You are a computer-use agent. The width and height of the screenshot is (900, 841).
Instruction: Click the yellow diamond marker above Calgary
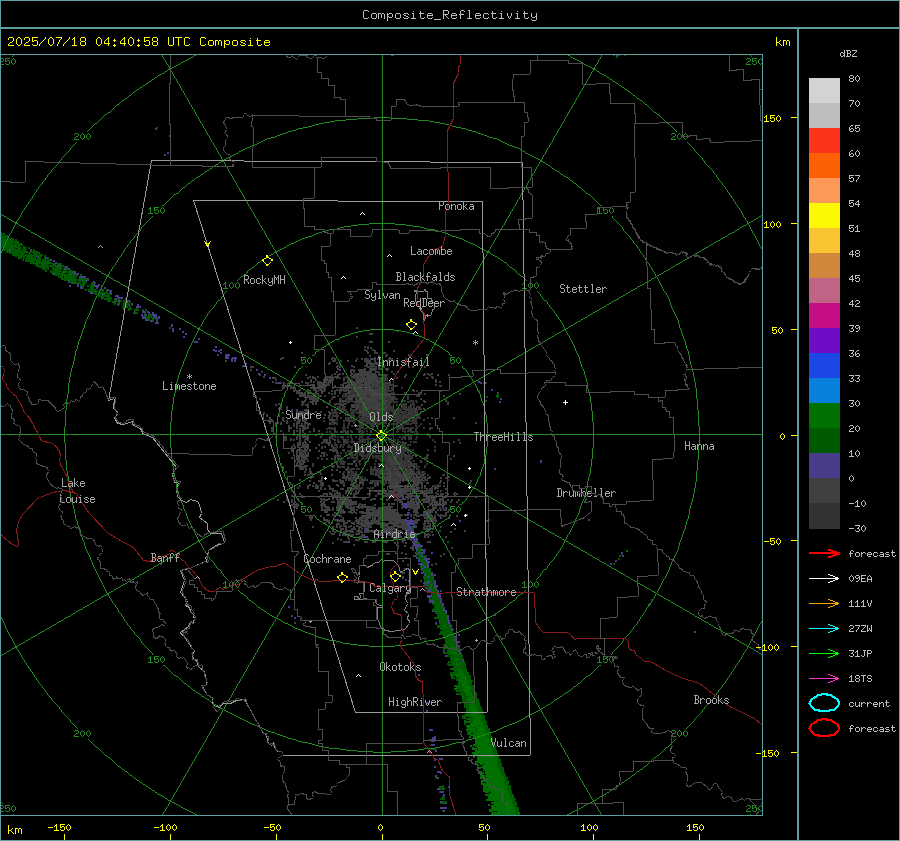tap(395, 576)
